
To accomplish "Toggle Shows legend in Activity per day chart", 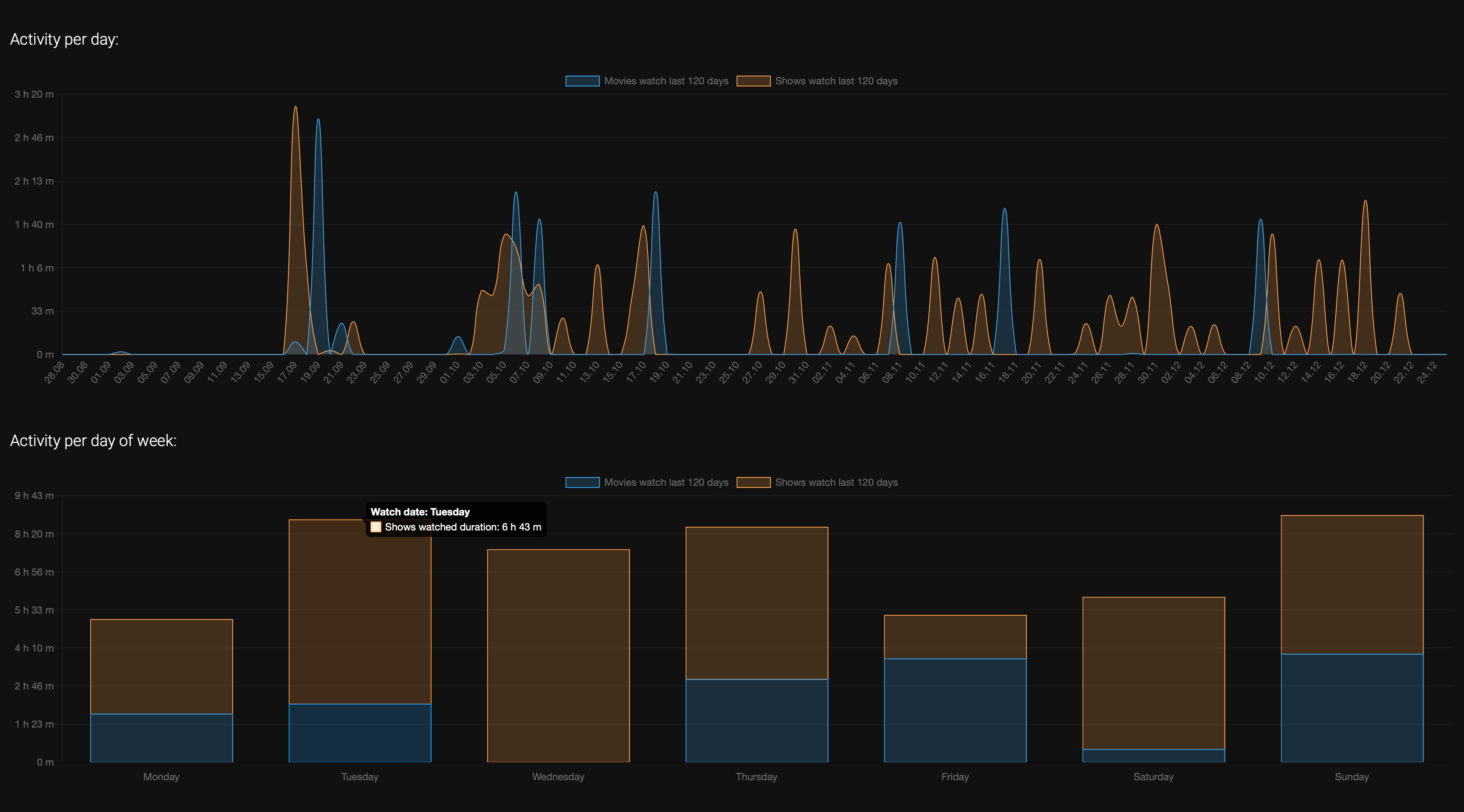I will (836, 81).
